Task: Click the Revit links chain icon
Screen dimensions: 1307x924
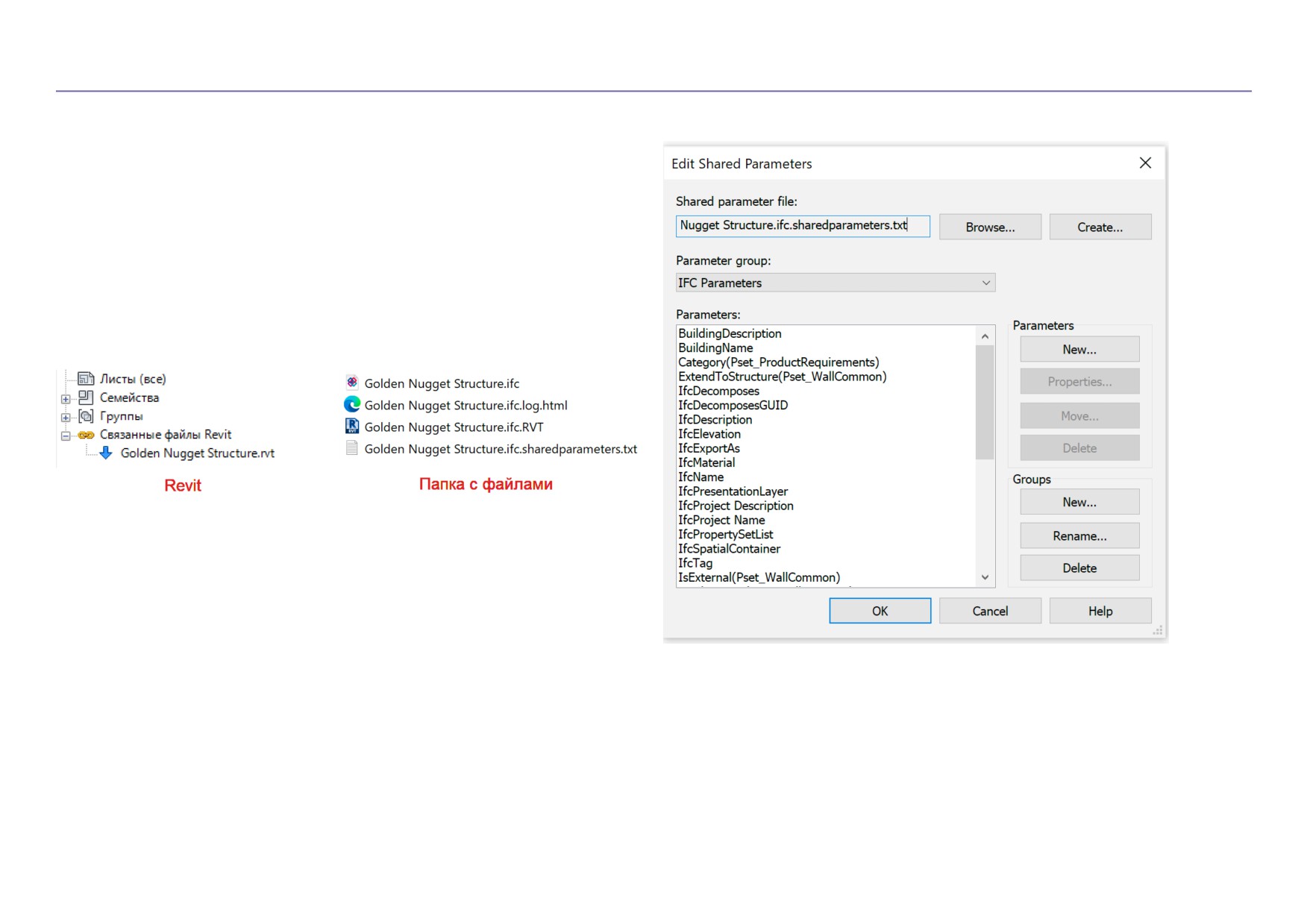Action: [86, 435]
